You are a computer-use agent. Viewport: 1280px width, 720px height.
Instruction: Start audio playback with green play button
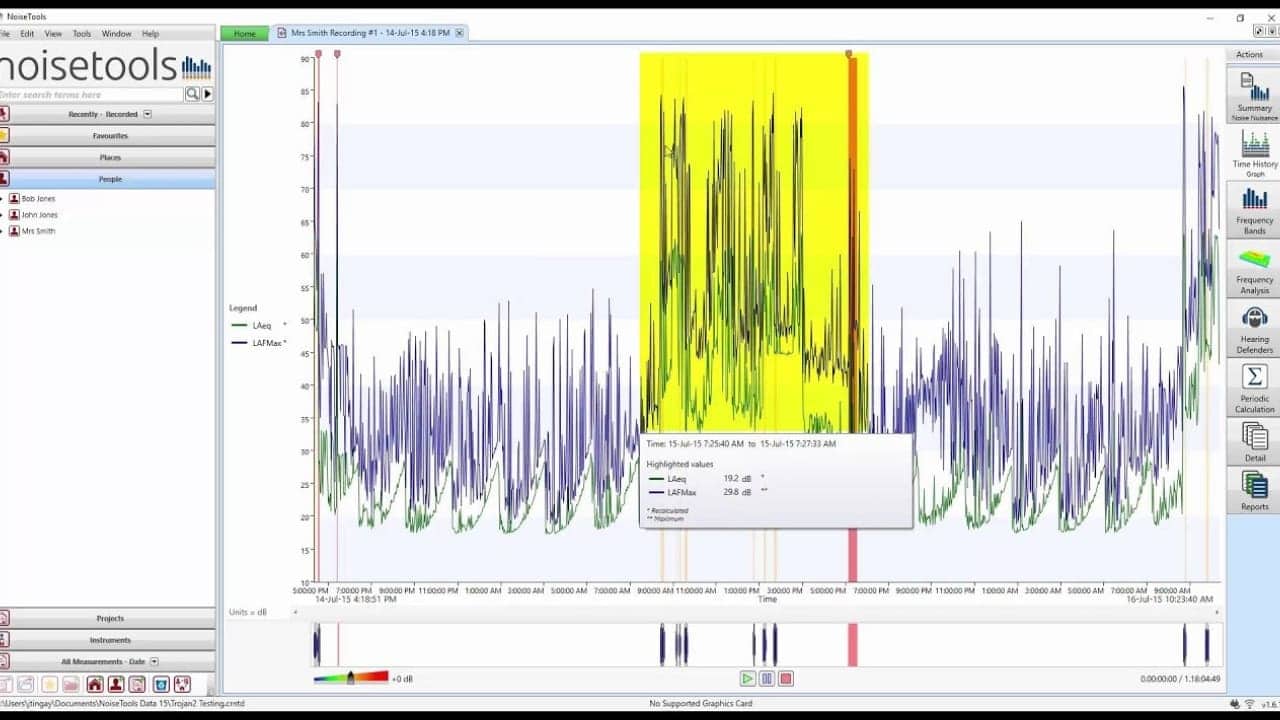(x=748, y=679)
